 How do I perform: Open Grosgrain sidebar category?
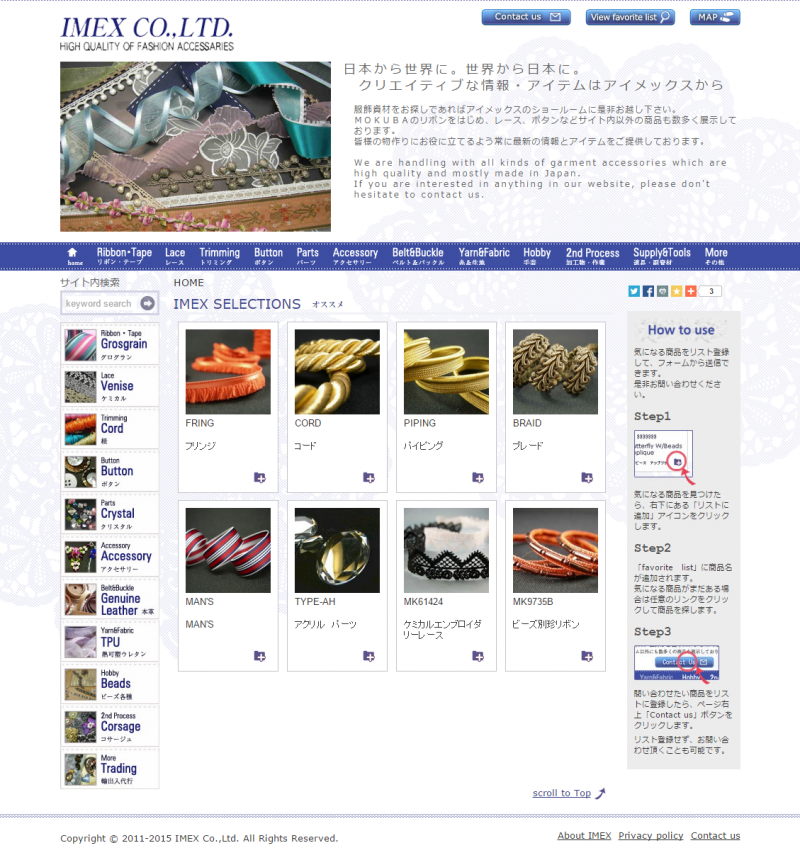(x=110, y=344)
